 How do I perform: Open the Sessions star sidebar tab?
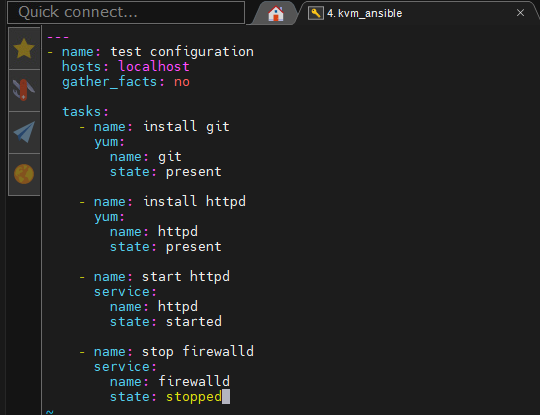click(x=24, y=49)
